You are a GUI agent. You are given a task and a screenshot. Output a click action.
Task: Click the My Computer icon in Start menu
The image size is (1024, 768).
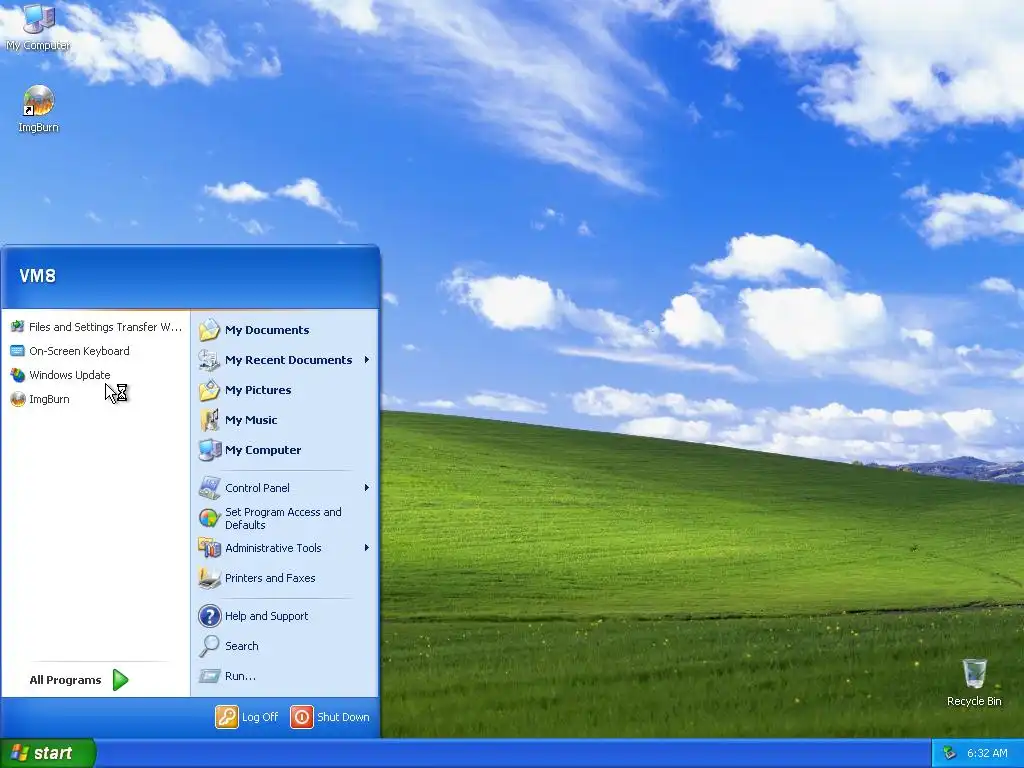[x=210, y=450]
